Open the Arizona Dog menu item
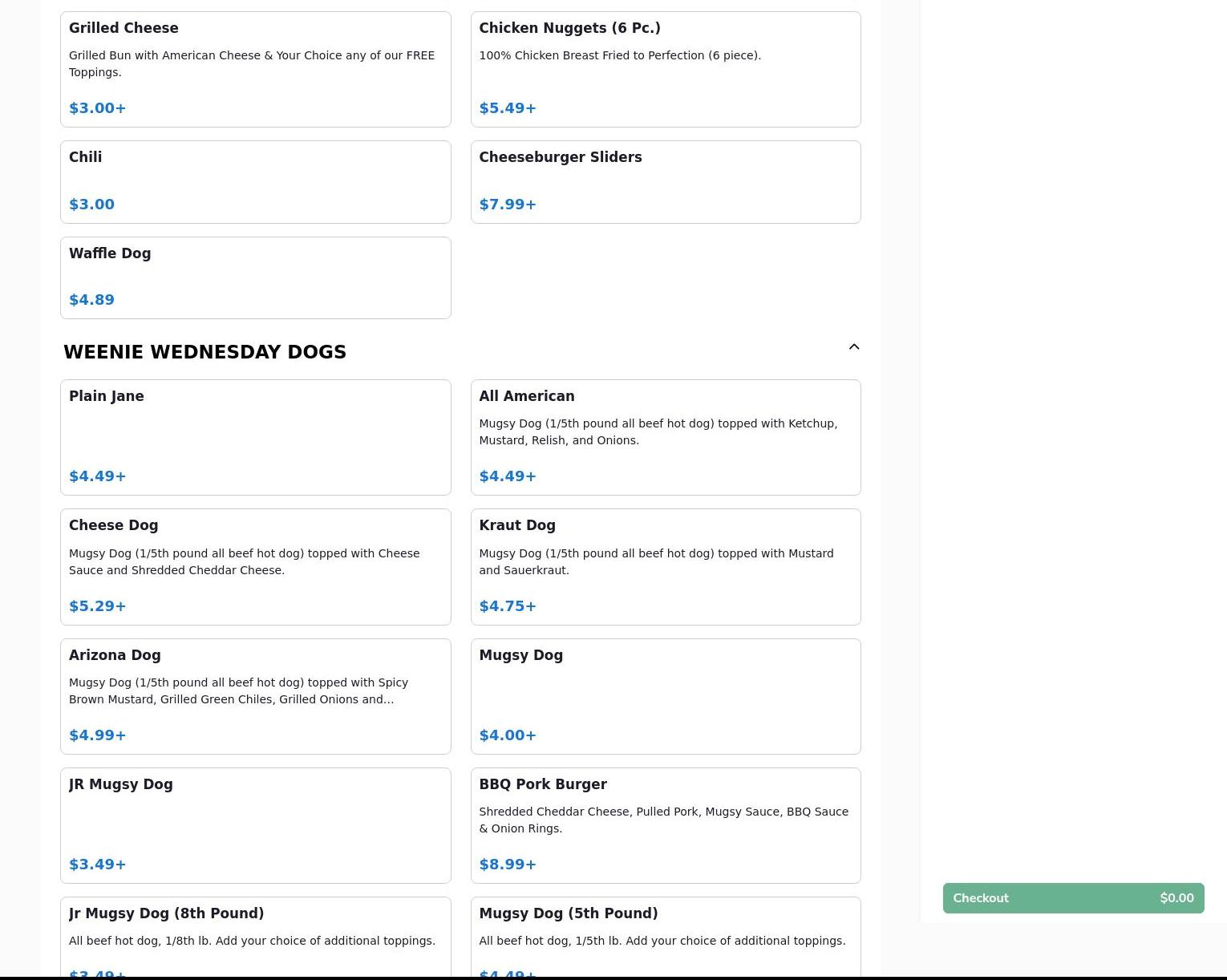Image resolution: width=1227 pixels, height=980 pixels. (x=255, y=696)
